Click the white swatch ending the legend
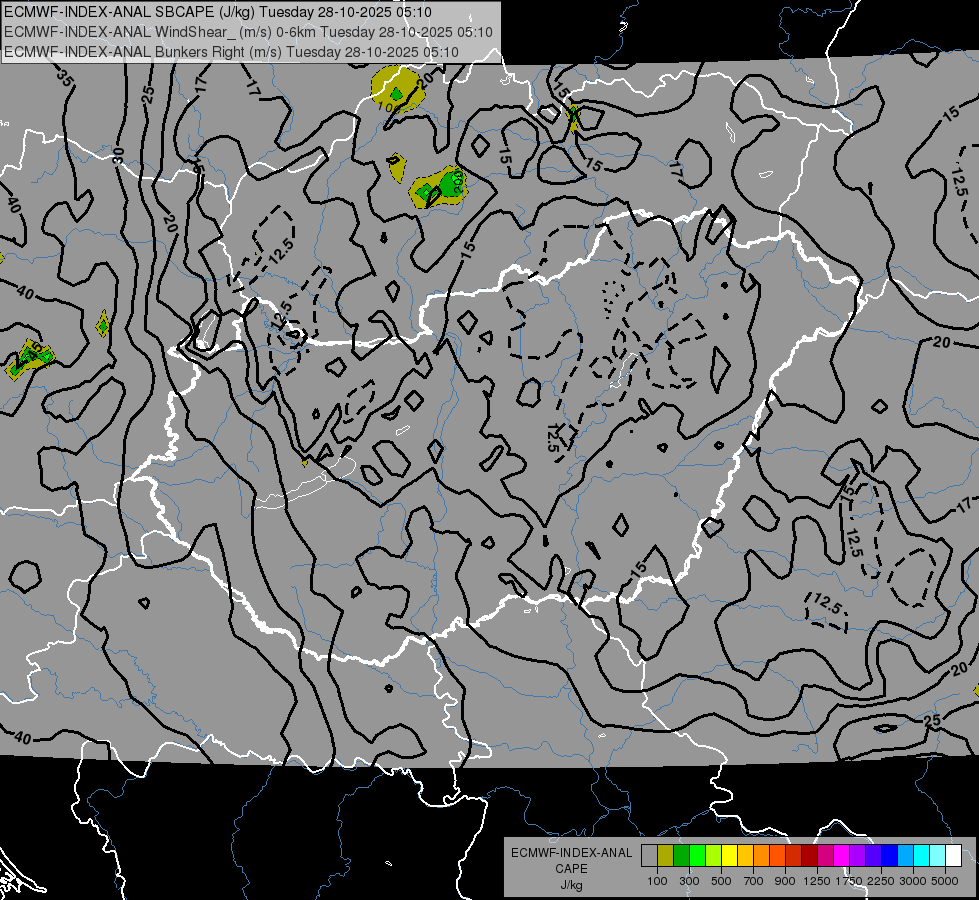 [x=953, y=856]
